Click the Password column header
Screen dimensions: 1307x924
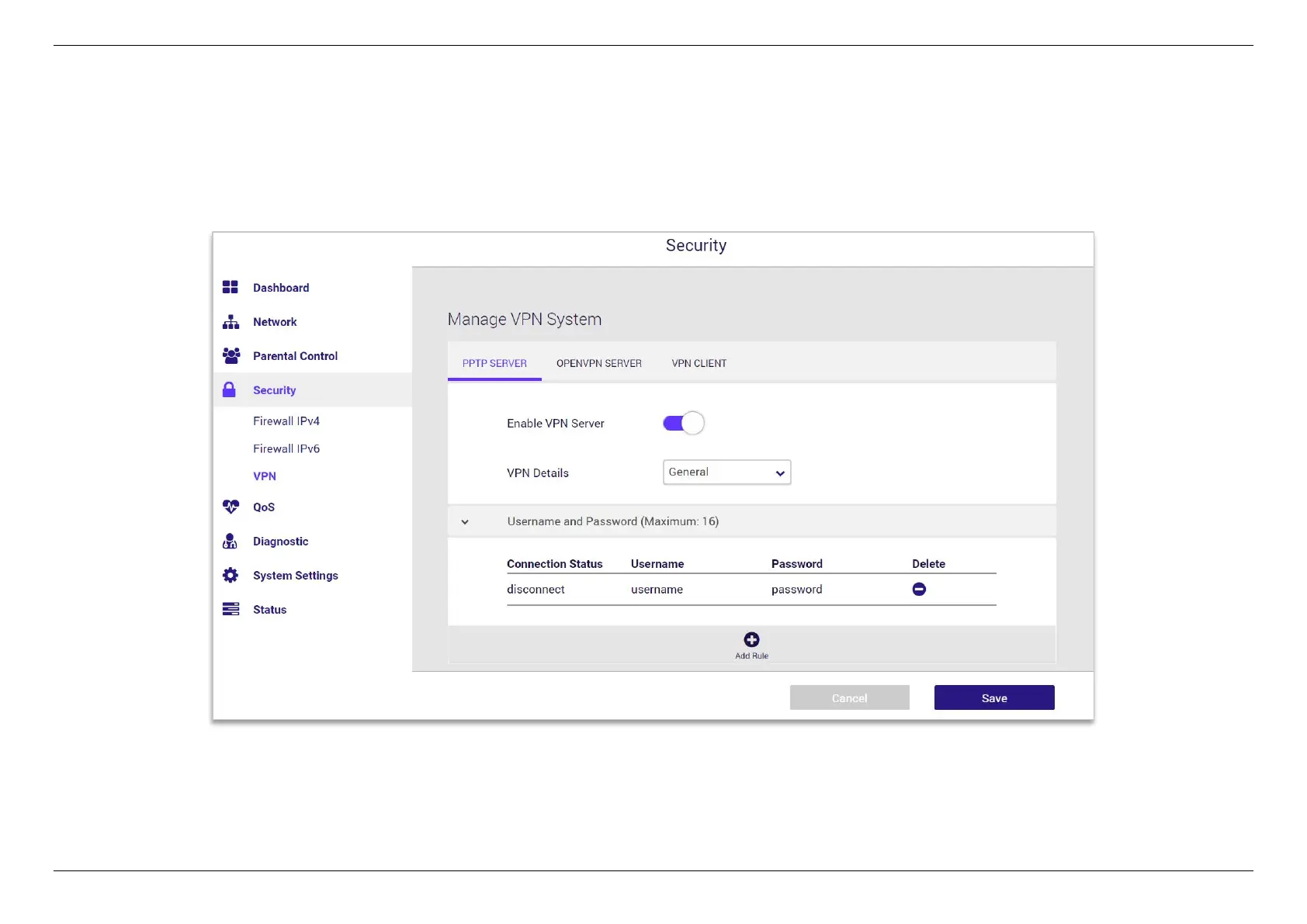[797, 563]
